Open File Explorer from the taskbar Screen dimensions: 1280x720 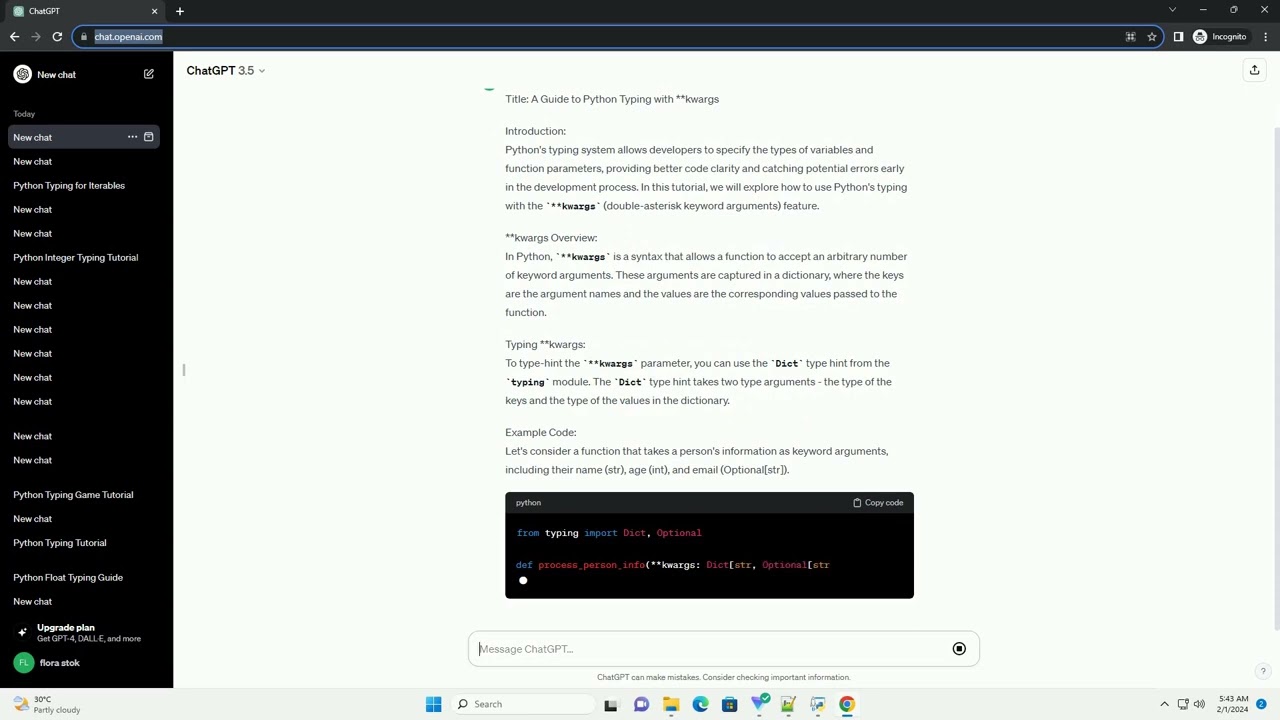click(671, 704)
